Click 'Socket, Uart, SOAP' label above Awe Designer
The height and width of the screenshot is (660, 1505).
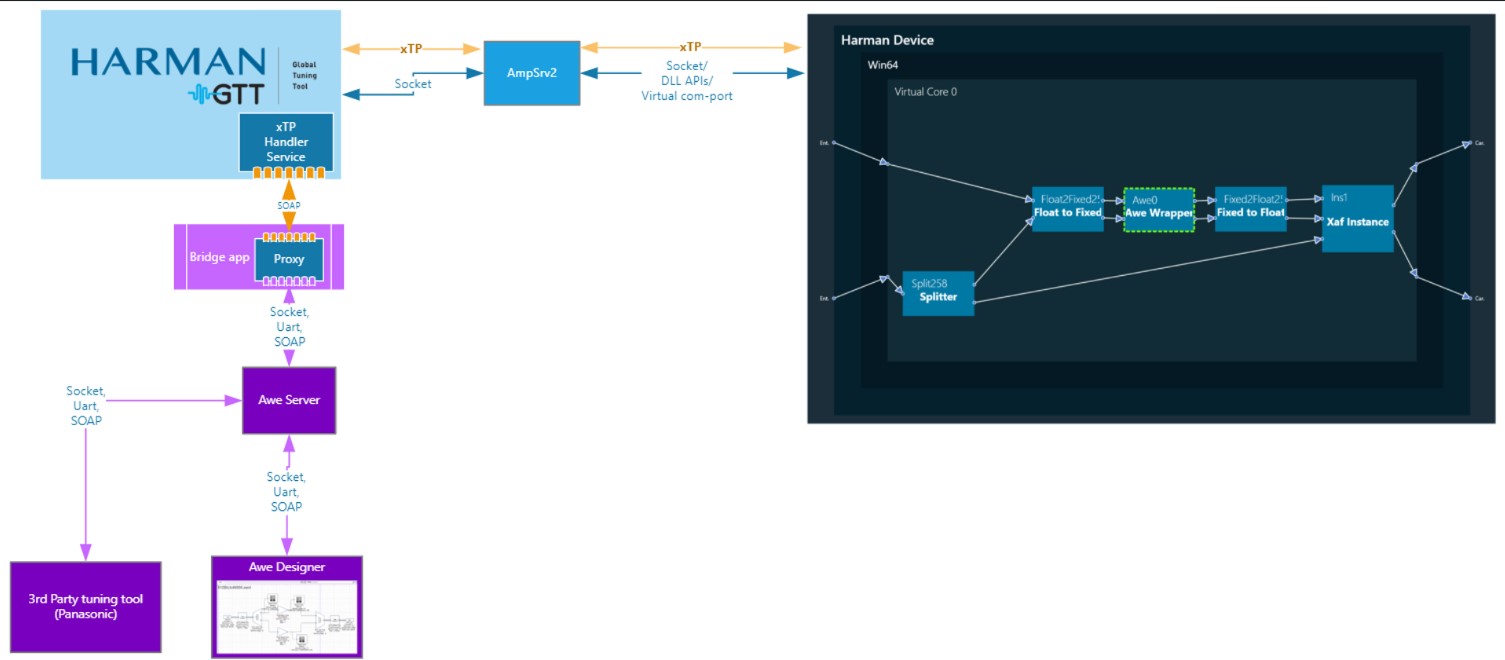pos(286,492)
